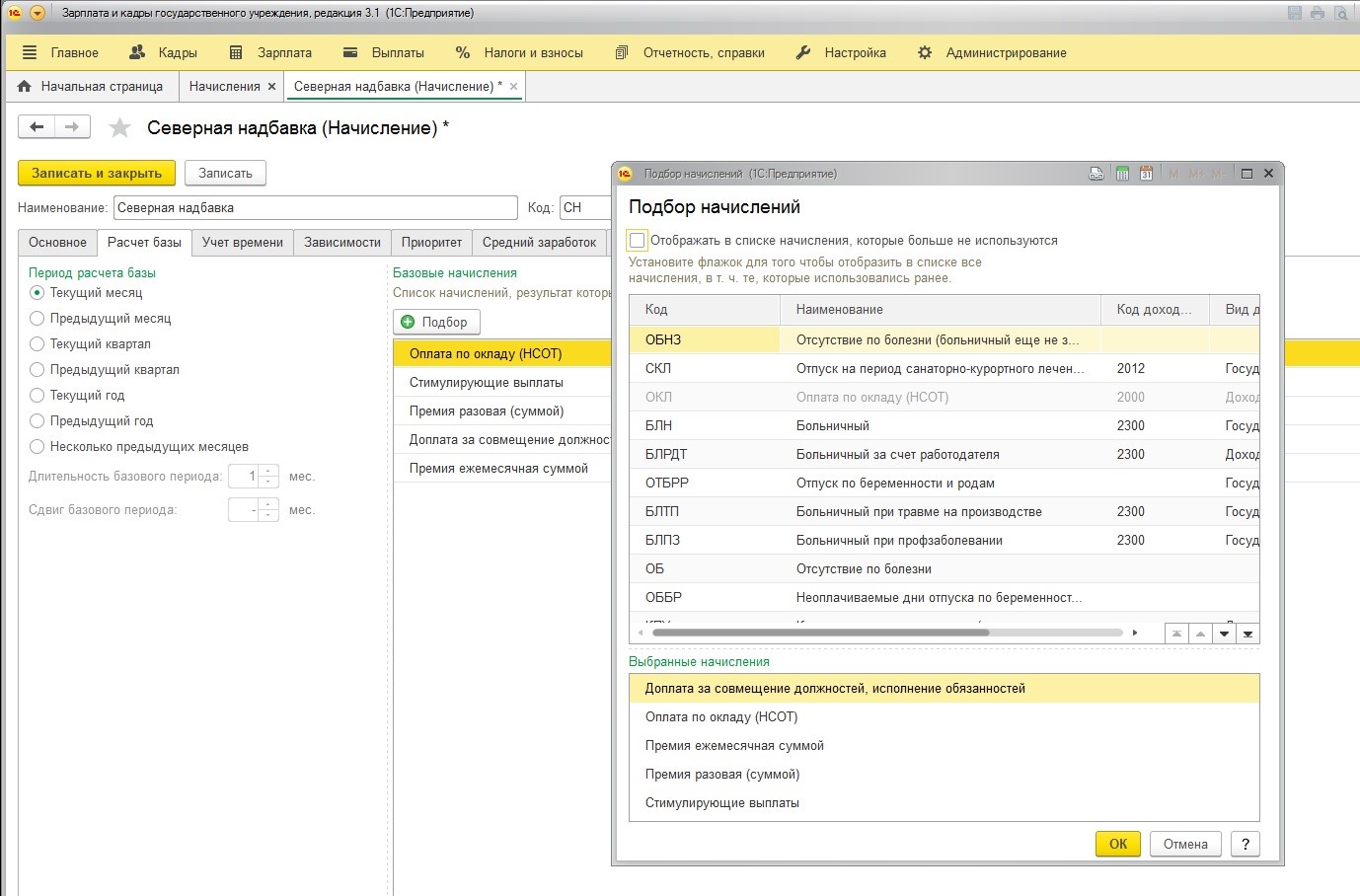Open the Выплаты section
Image resolution: width=1360 pixels, height=896 pixels.
coord(384,53)
